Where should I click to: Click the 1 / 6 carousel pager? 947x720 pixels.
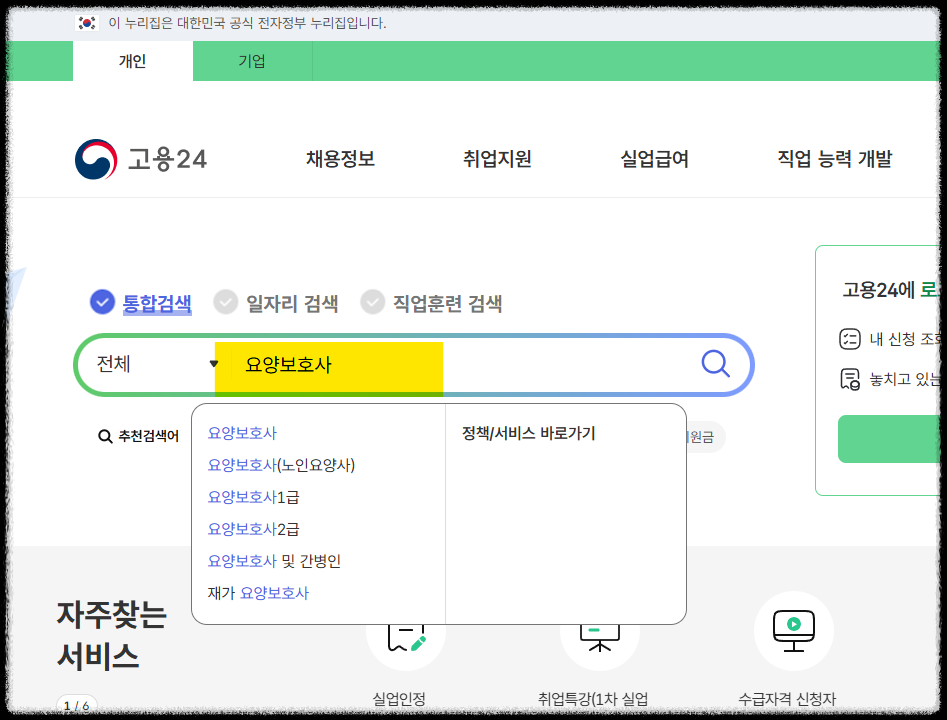point(76,705)
